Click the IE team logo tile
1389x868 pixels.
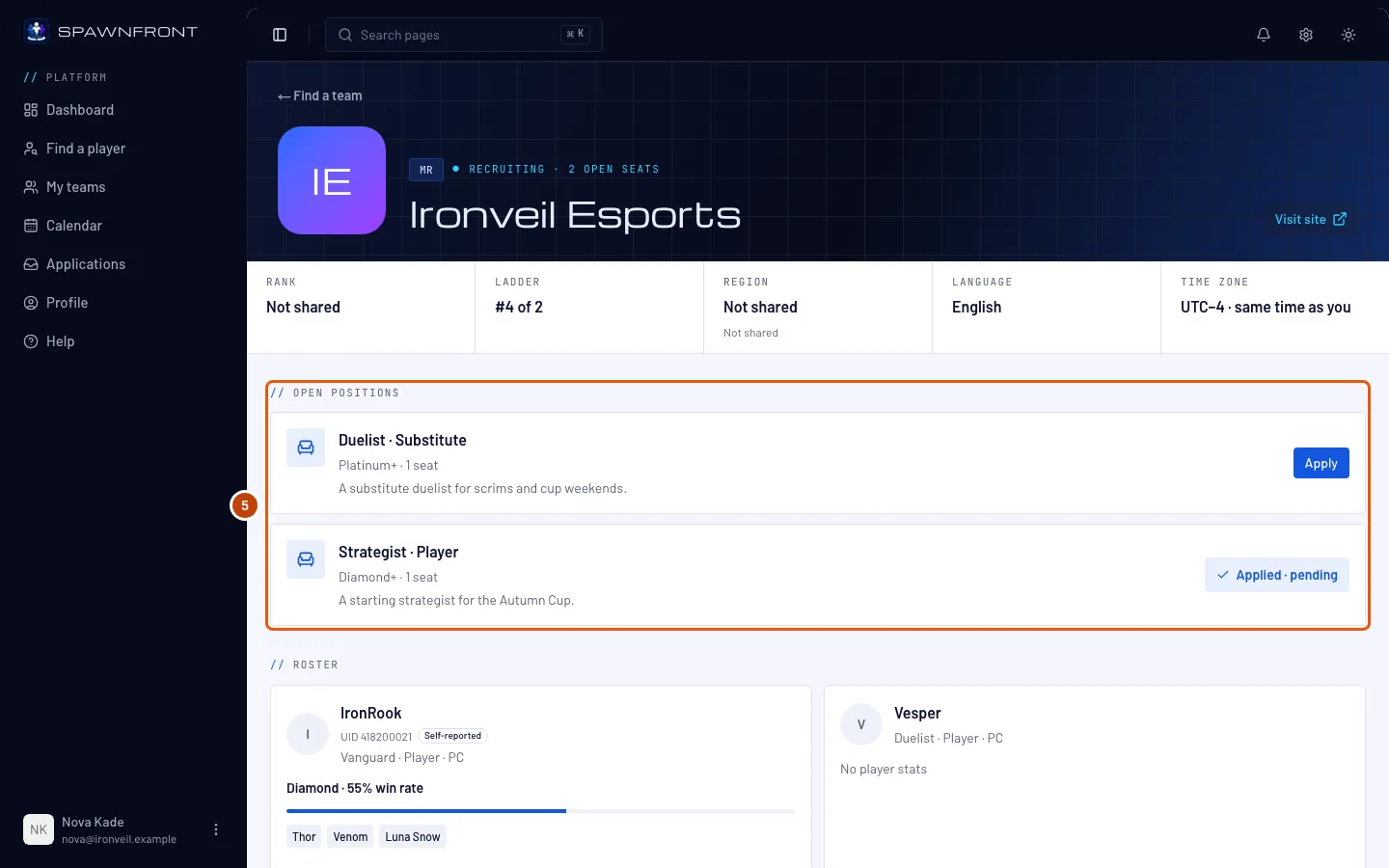tap(332, 180)
